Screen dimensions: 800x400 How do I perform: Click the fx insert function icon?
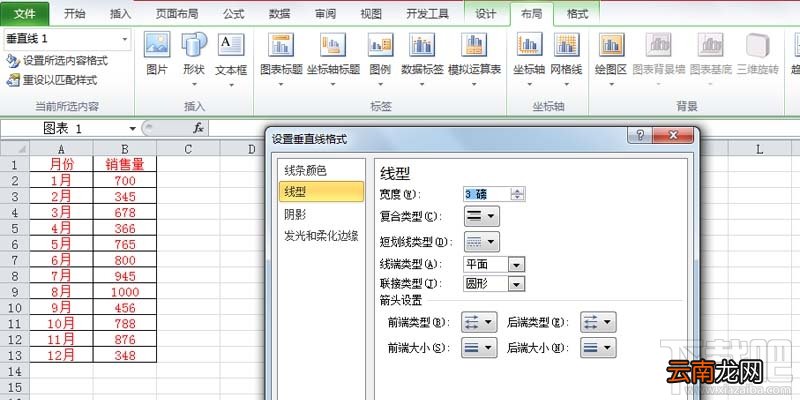198,129
